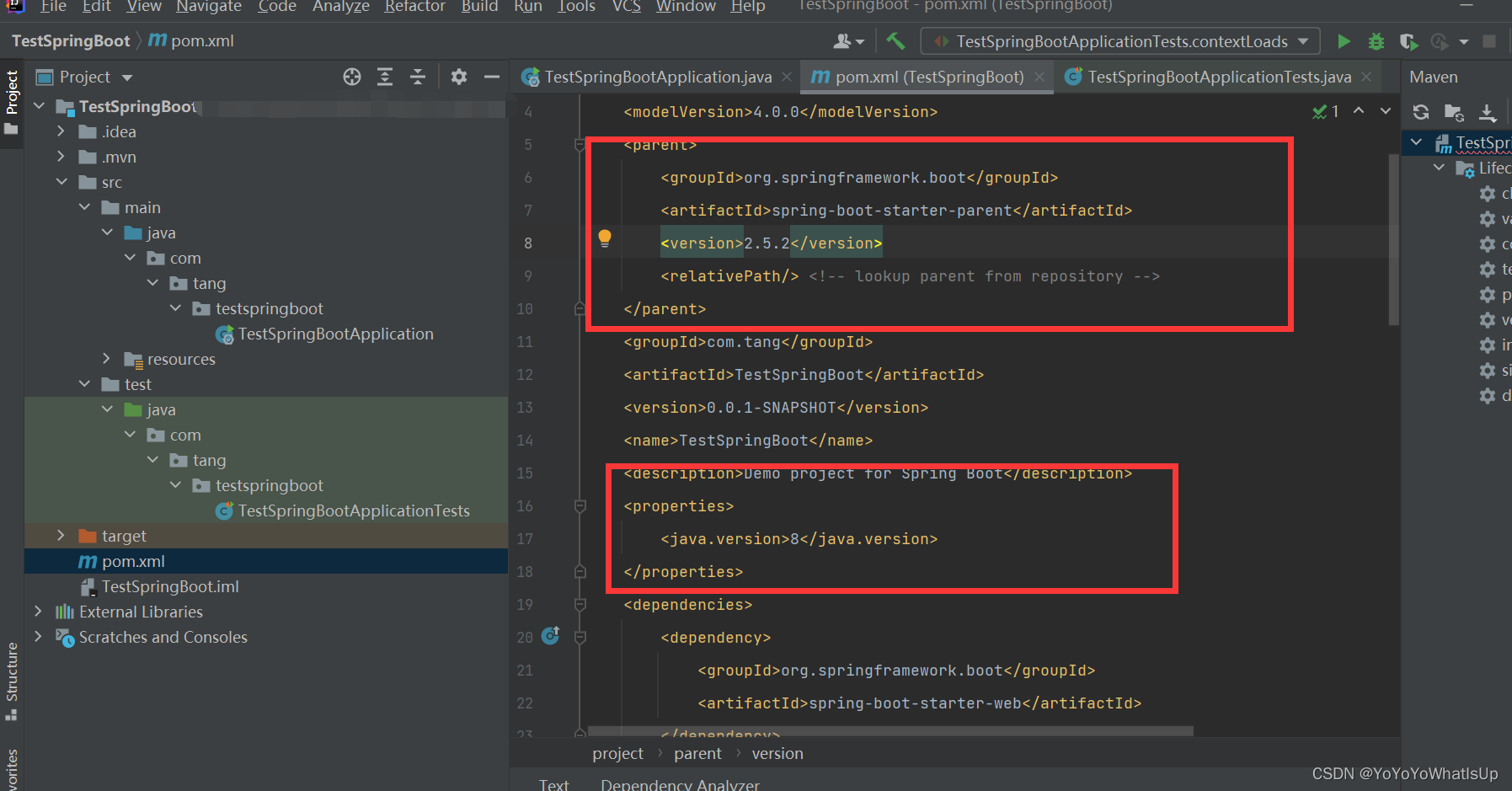Expand the resources folder
The image size is (1512, 791).
106,359
